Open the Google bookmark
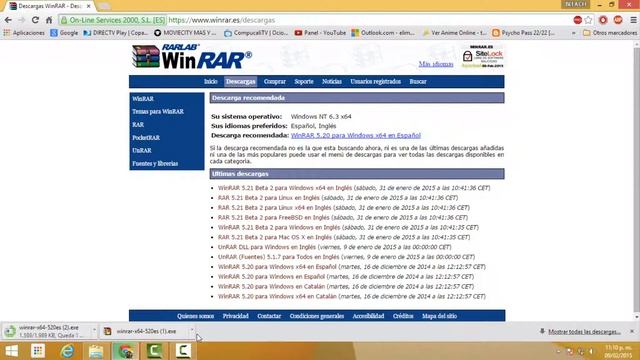 (64, 33)
